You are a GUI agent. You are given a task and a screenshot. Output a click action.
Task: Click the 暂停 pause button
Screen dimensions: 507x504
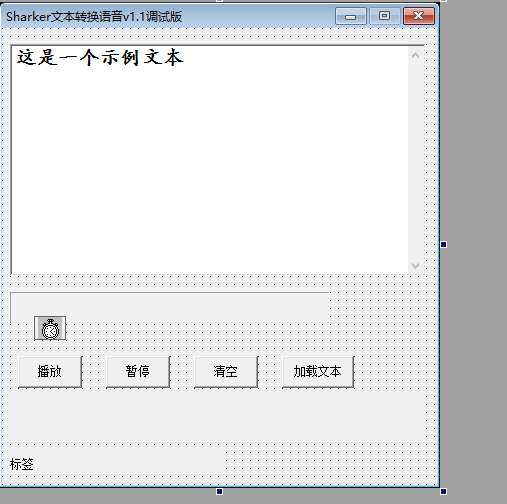click(x=138, y=372)
